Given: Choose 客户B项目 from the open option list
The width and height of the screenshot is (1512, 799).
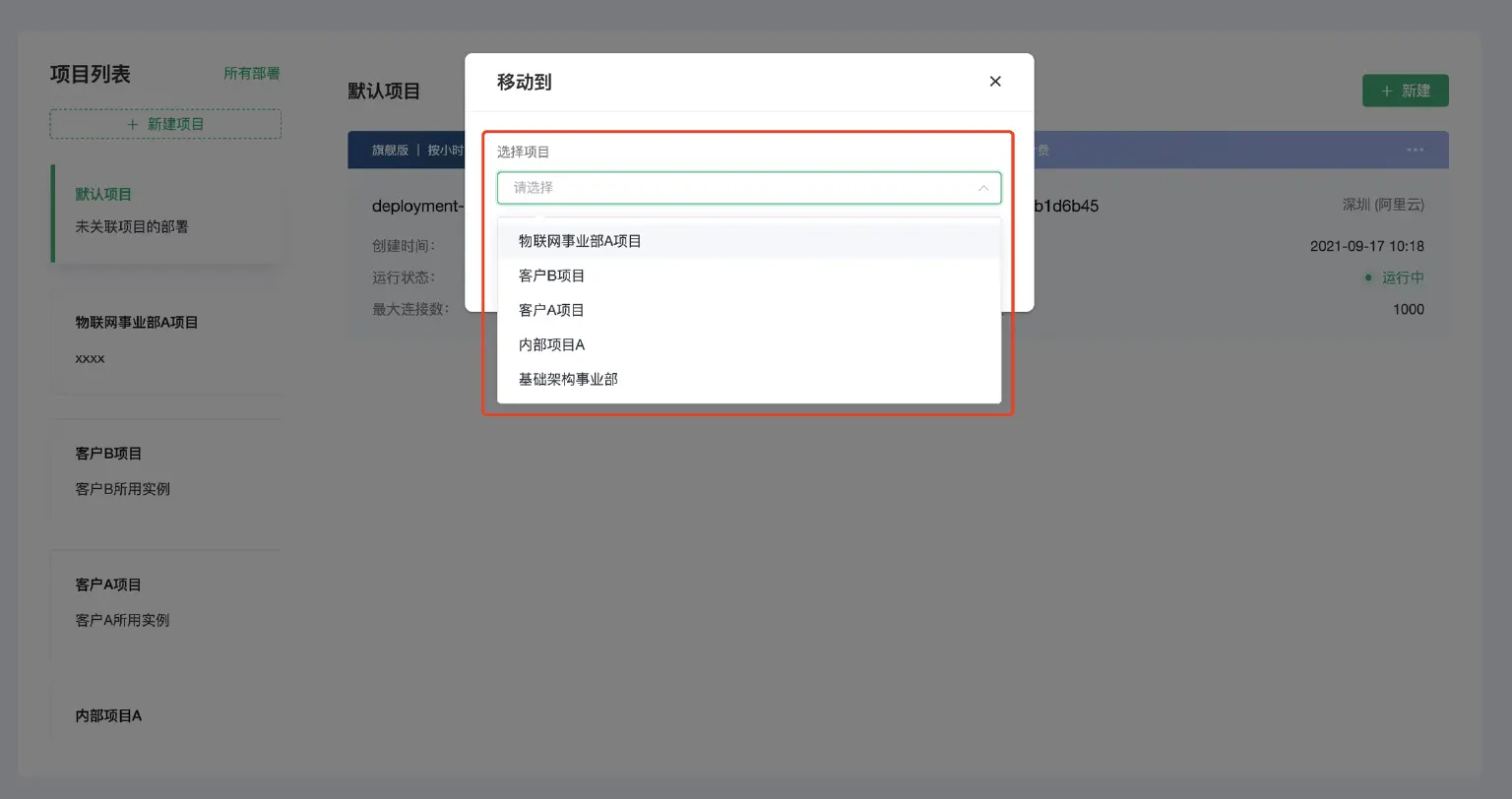Looking at the screenshot, I should pos(551,276).
